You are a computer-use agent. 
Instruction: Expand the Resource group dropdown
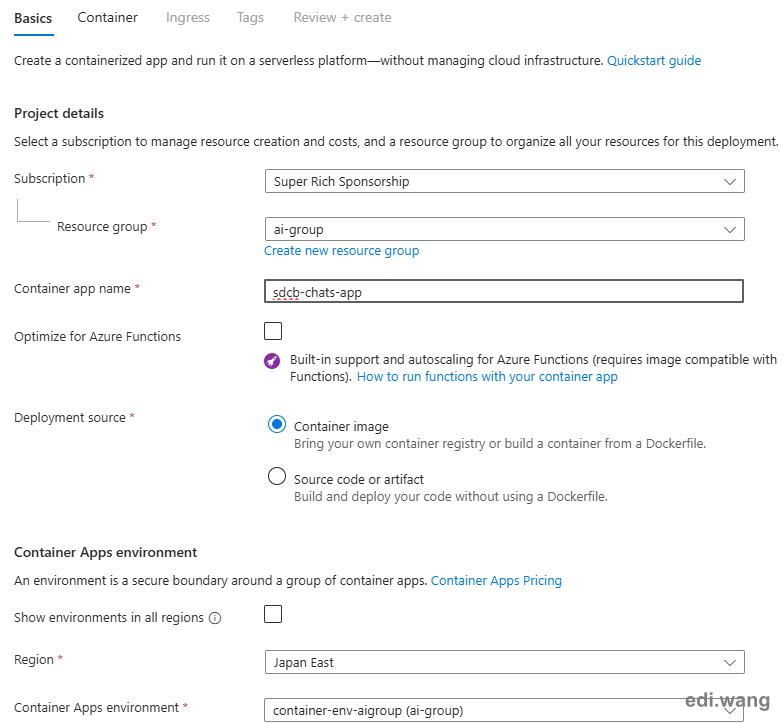coord(504,229)
